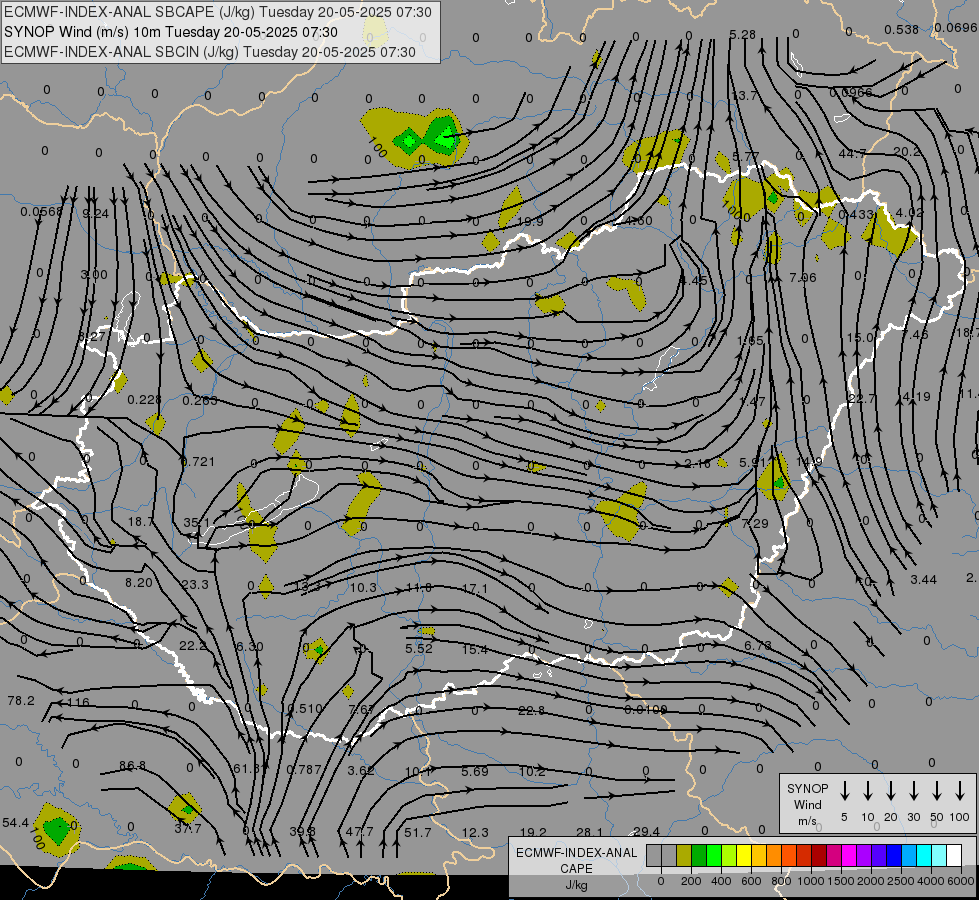Click the 78.2 value on the map
This screenshot has height=900, width=979.
pos(21,701)
